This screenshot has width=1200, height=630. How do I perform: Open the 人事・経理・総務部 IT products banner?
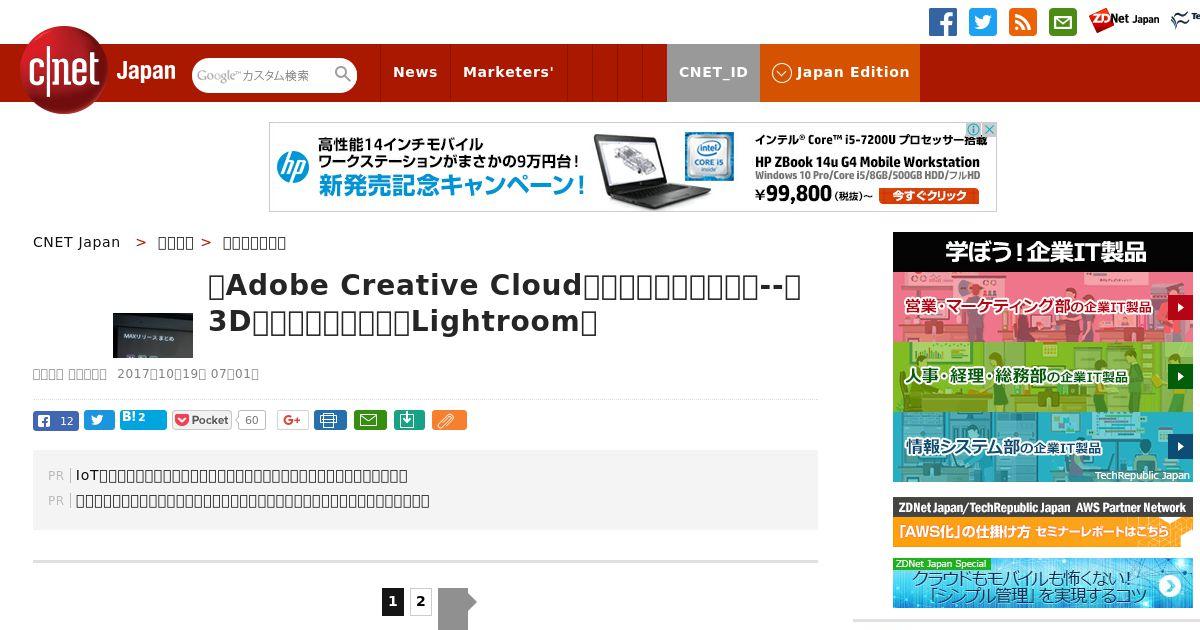1043,377
